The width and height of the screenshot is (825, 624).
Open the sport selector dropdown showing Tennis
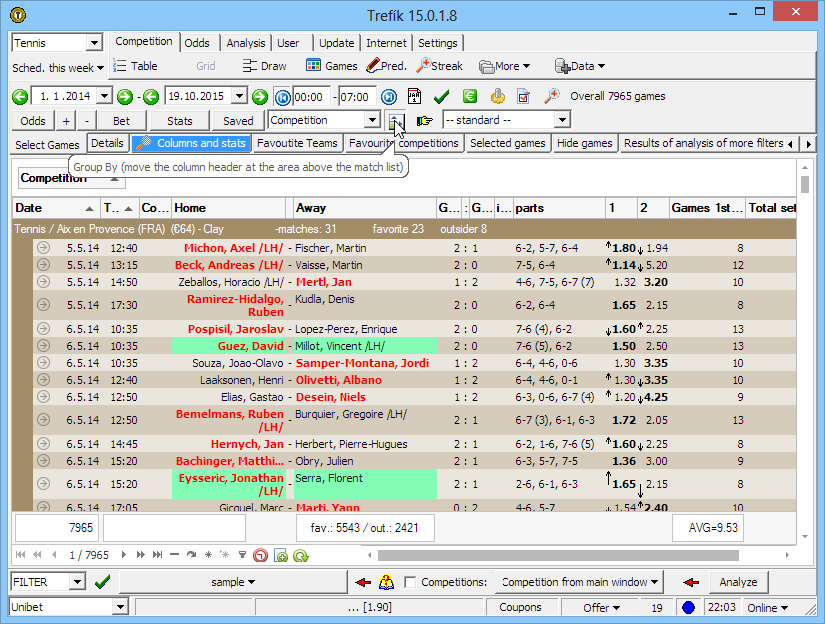(94, 43)
